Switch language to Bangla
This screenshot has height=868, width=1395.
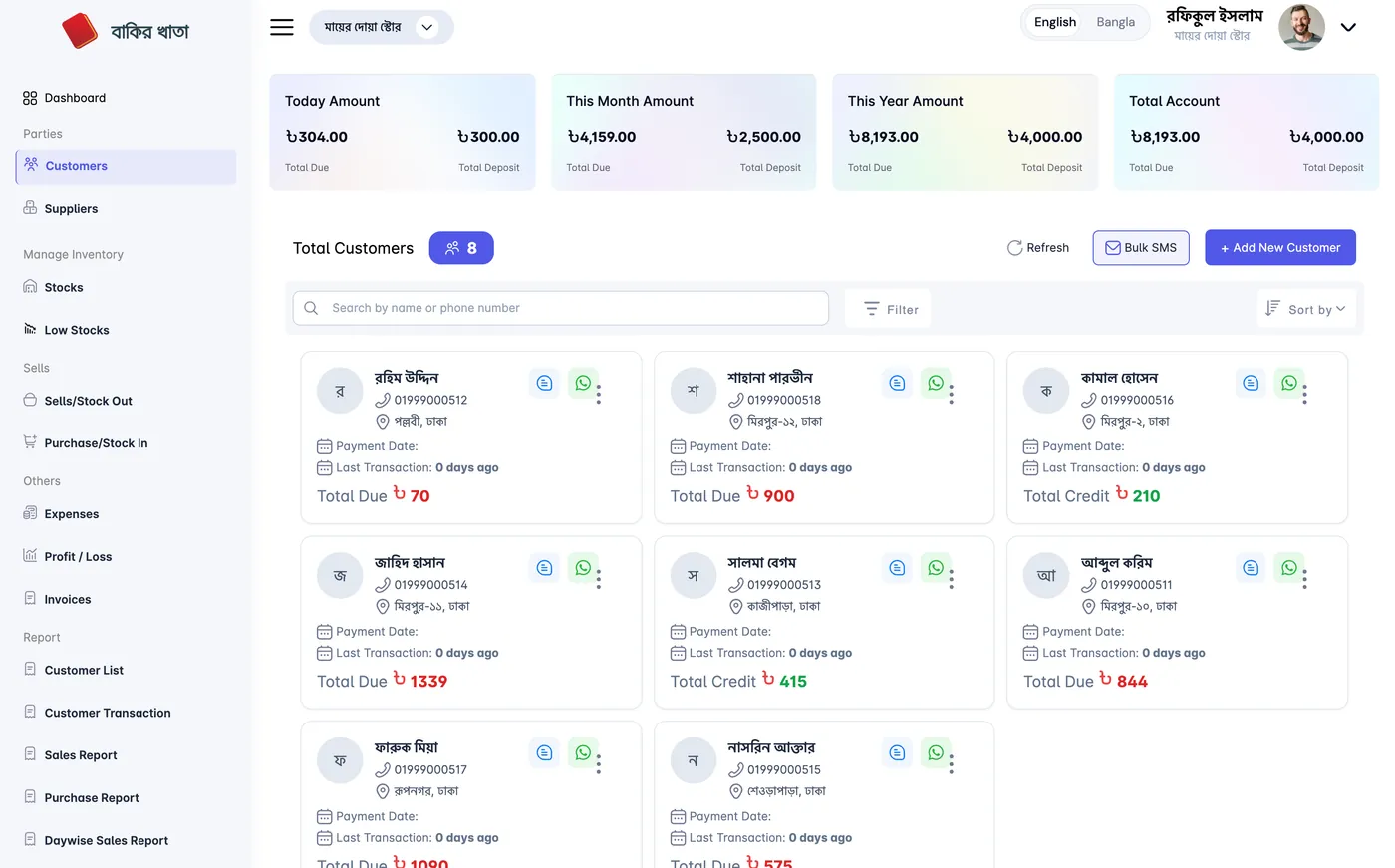point(1115,22)
